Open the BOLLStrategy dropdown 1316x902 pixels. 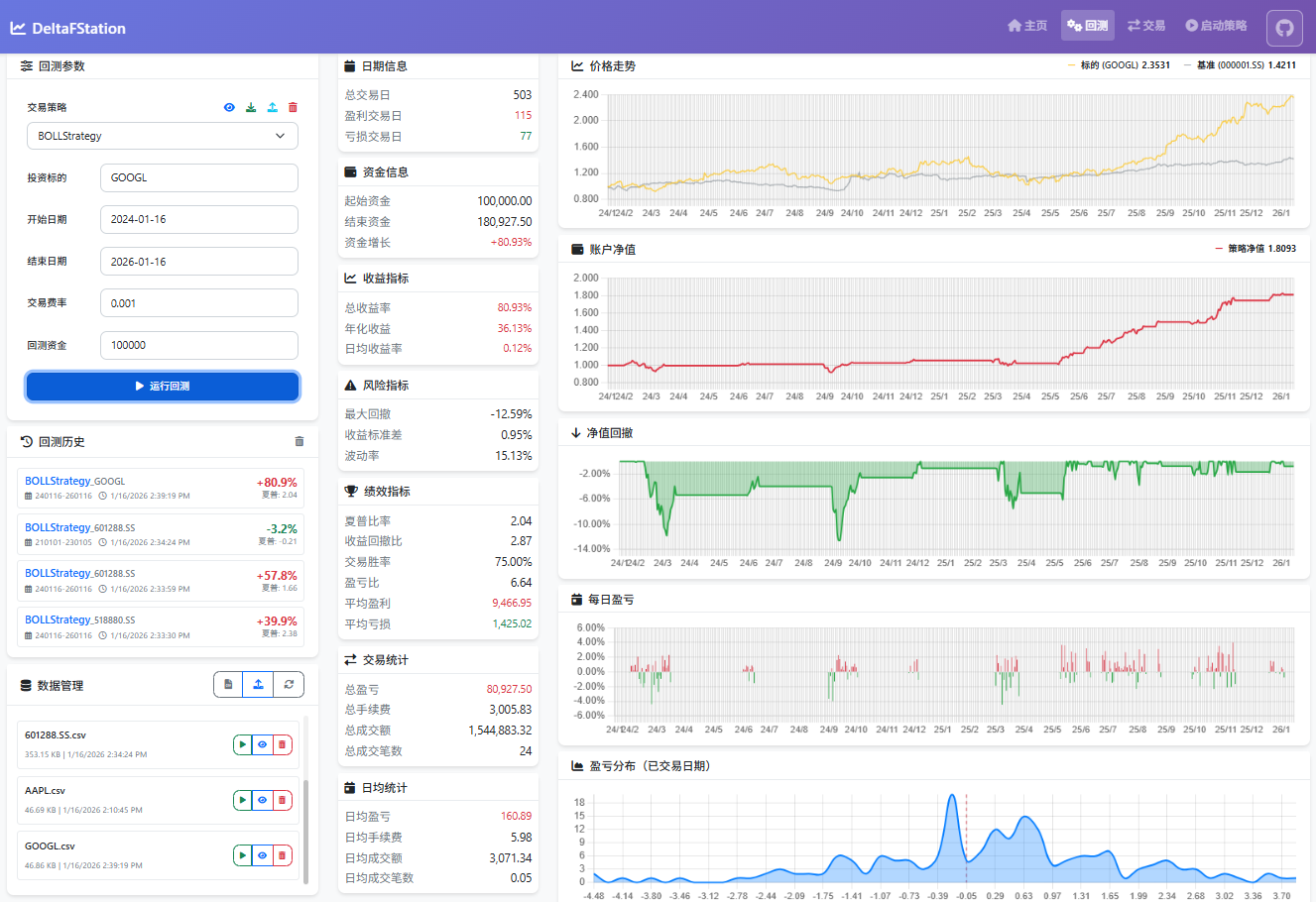tap(163, 136)
